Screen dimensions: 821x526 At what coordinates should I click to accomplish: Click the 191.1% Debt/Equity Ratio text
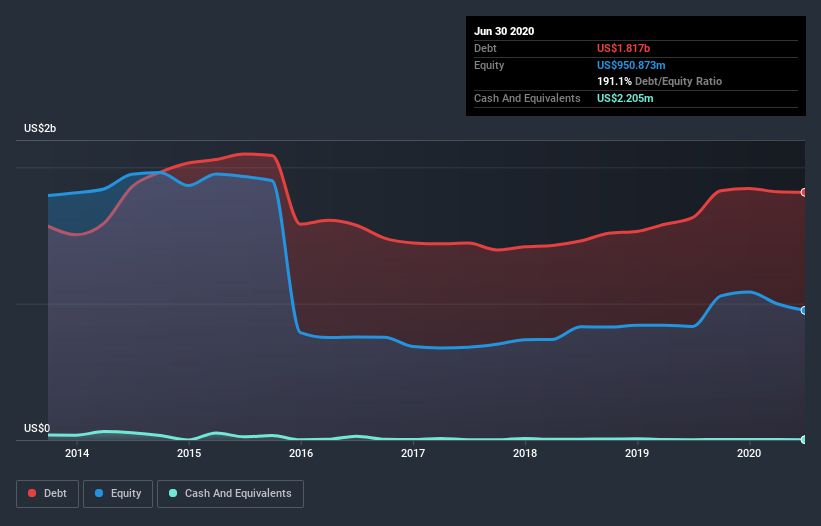coord(659,82)
